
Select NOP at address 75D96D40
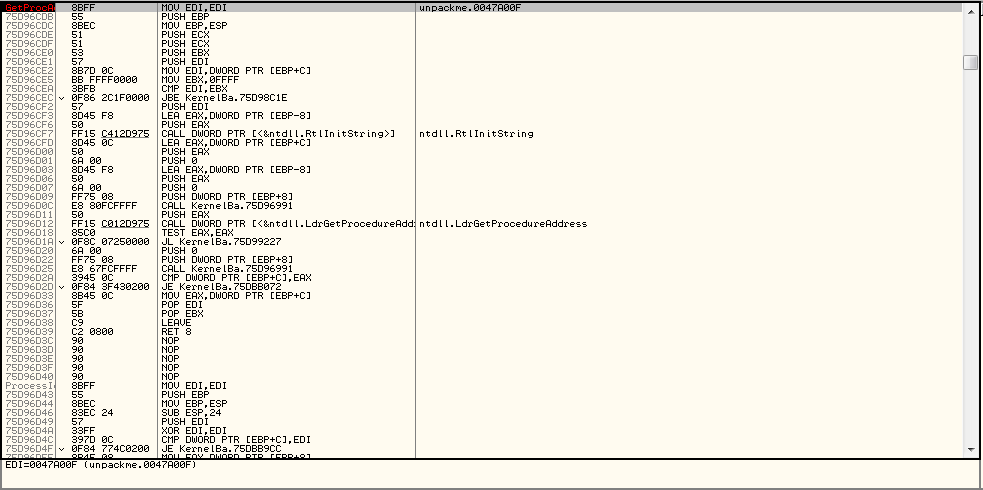coord(170,376)
